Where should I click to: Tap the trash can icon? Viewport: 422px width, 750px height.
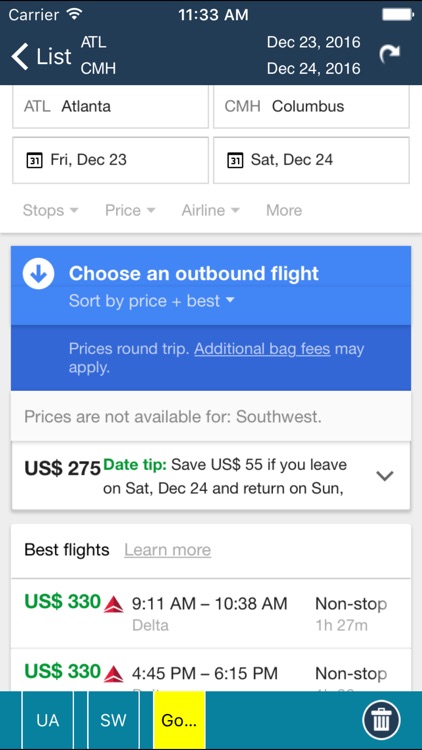[381, 720]
